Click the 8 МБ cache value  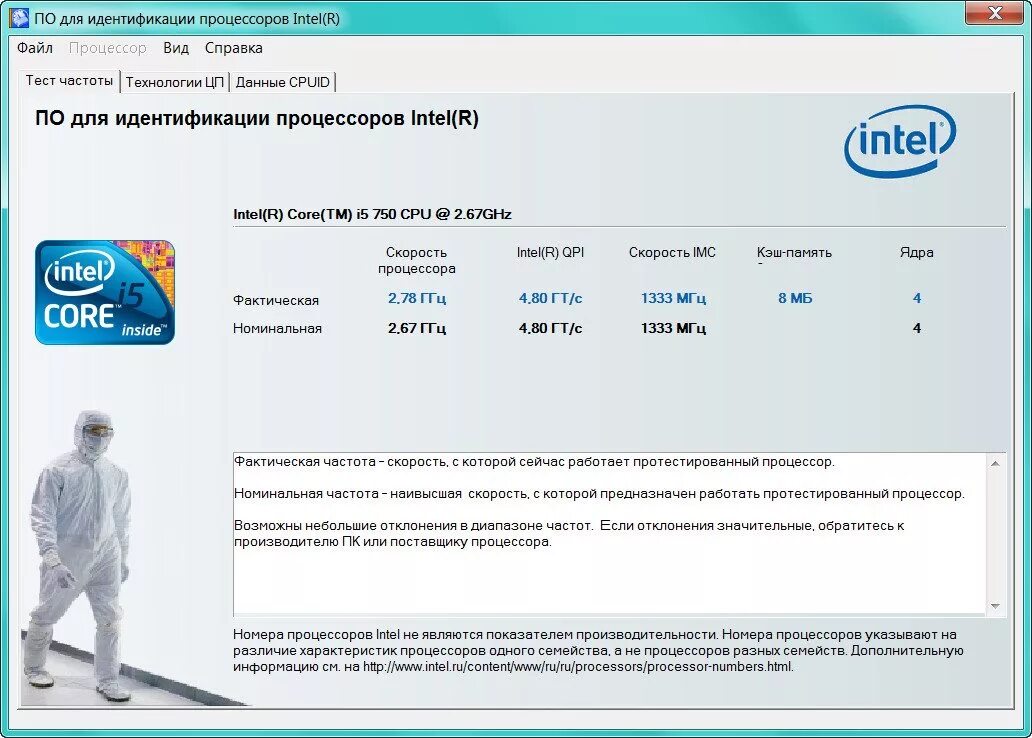coord(795,298)
